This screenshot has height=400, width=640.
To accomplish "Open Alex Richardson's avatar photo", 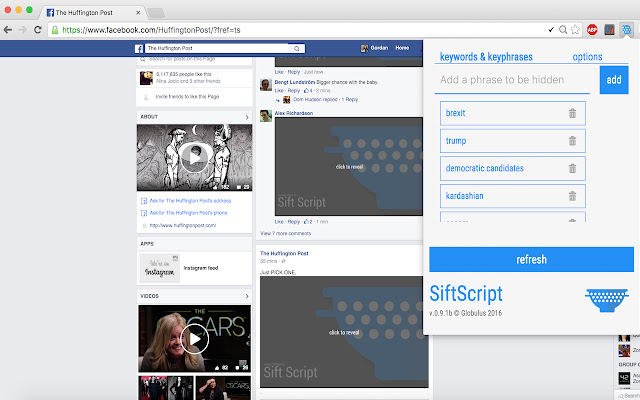I will tap(266, 116).
